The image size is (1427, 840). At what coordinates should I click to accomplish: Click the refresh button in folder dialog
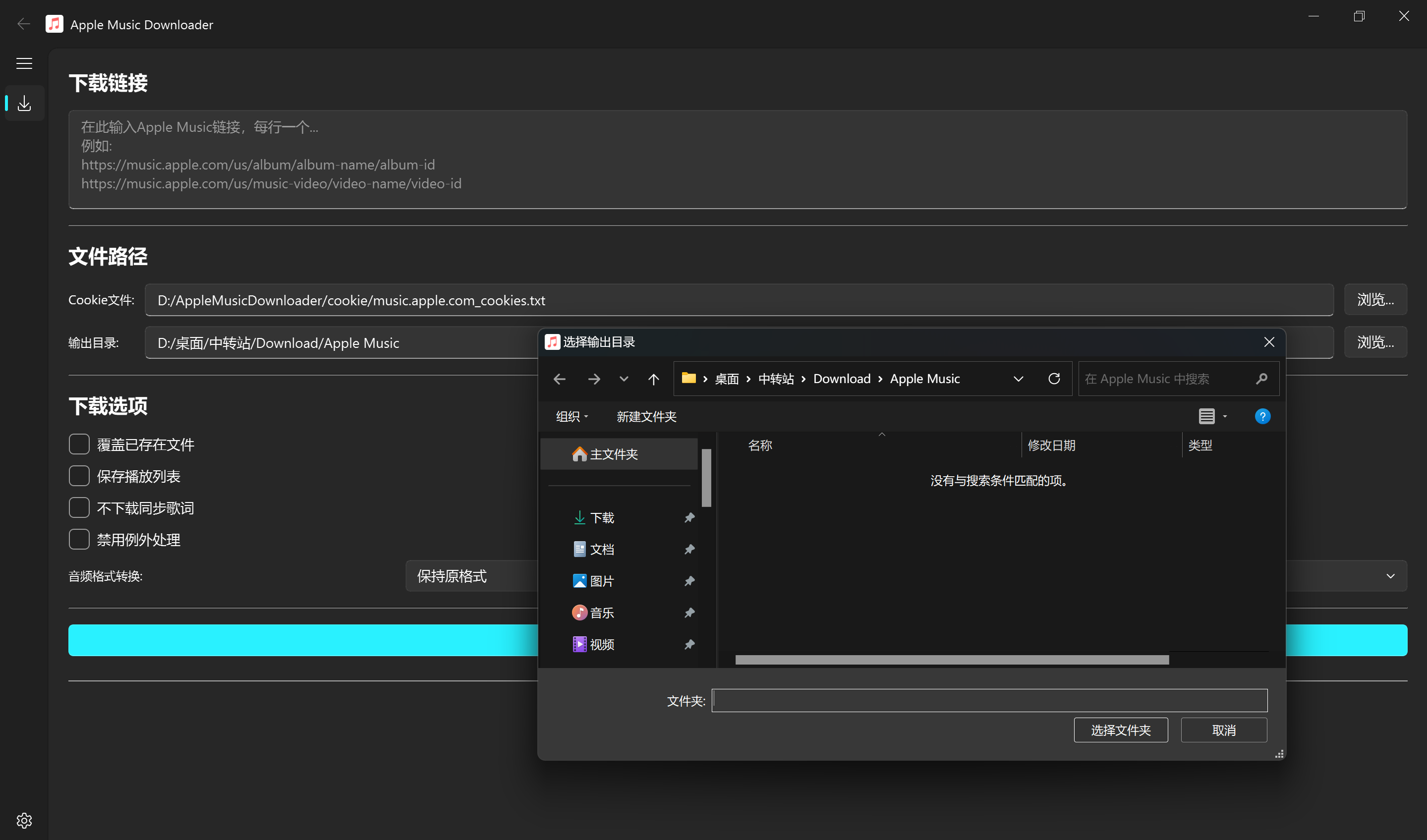[x=1054, y=379]
